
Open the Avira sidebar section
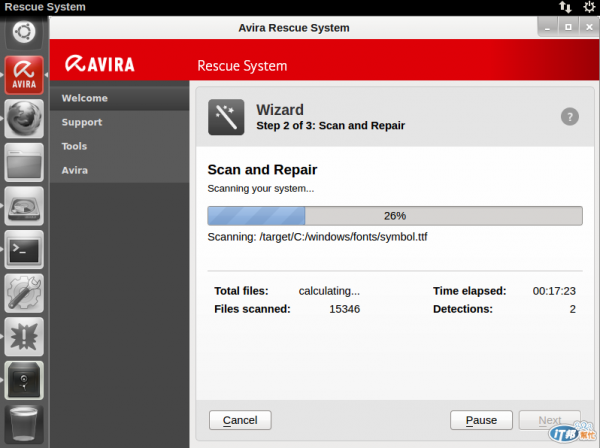[119, 171]
